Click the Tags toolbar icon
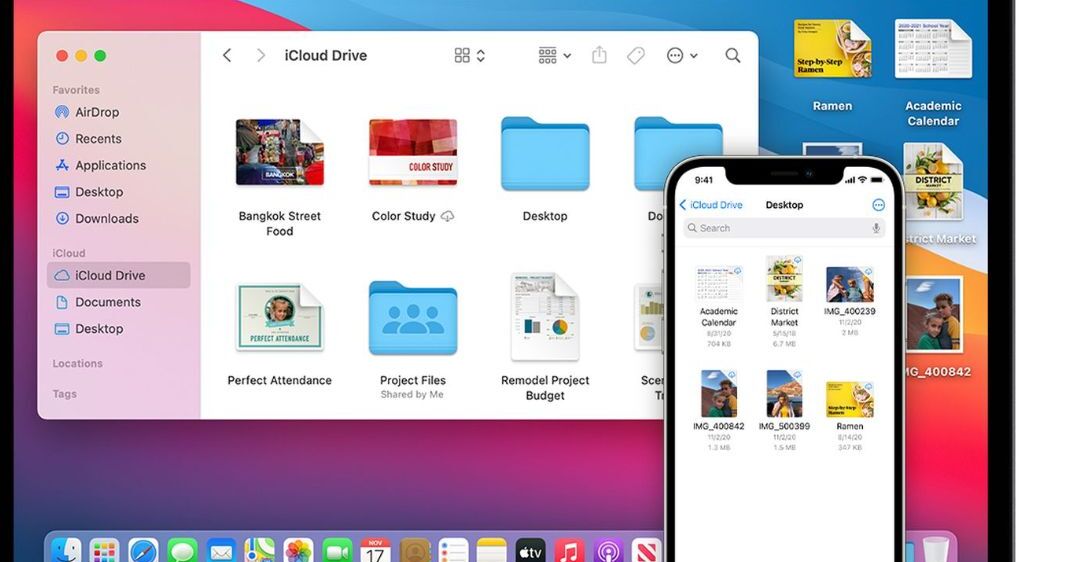This screenshot has width=1080, height=562. tap(636, 55)
